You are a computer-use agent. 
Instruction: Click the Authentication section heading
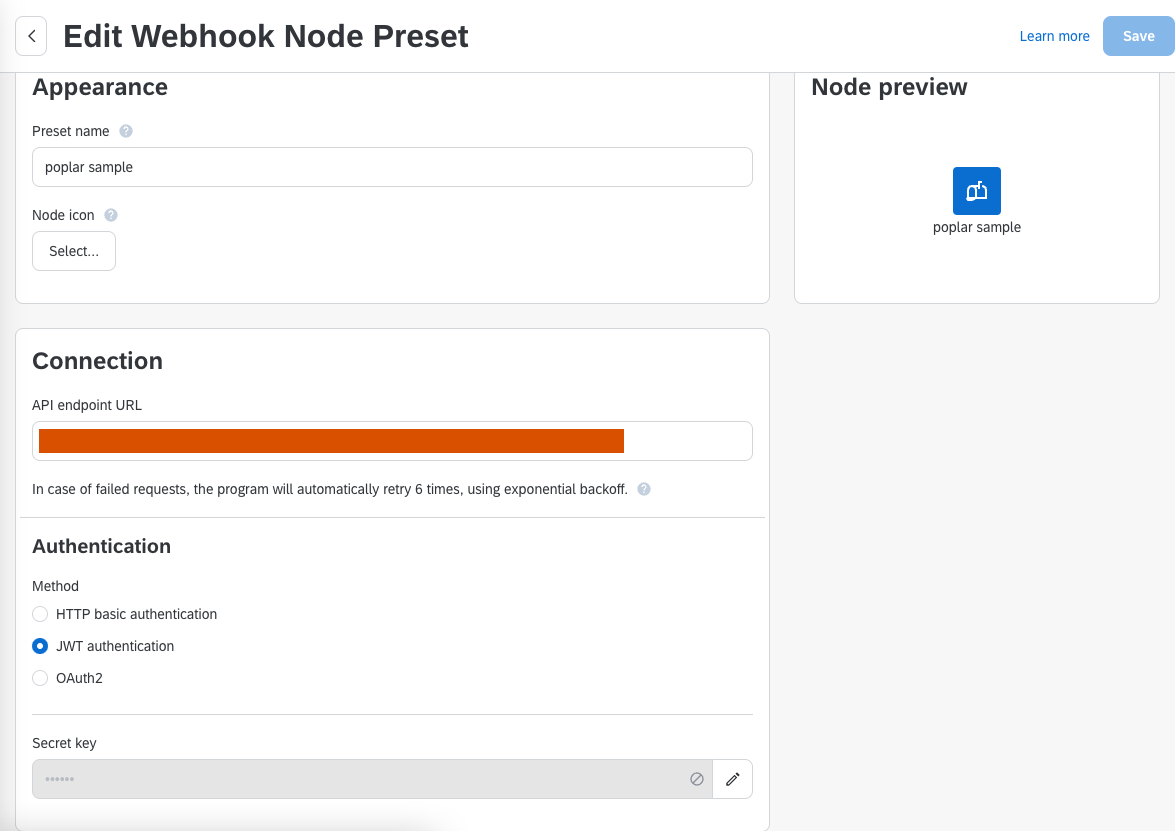pos(101,546)
